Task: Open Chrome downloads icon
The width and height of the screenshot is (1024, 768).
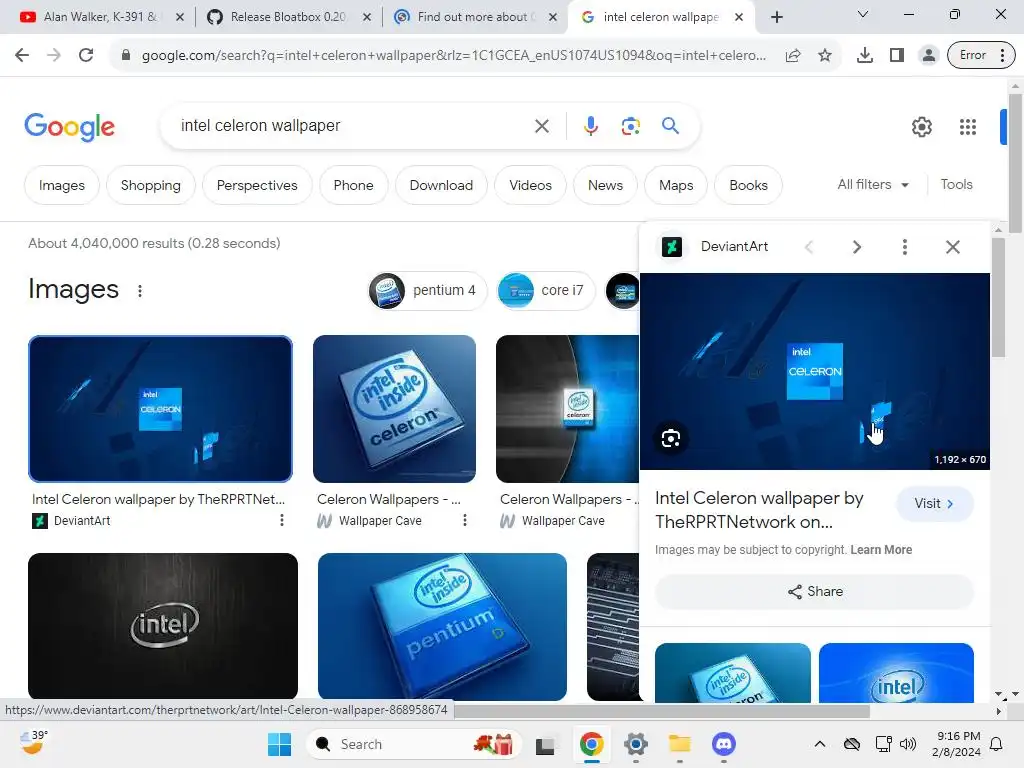Action: (865, 56)
